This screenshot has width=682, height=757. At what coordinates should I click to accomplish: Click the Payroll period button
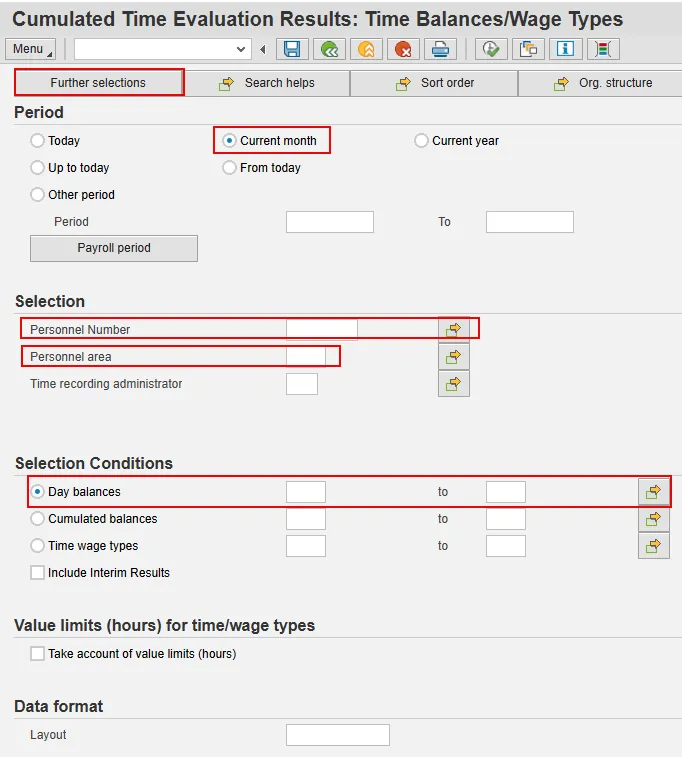[114, 248]
